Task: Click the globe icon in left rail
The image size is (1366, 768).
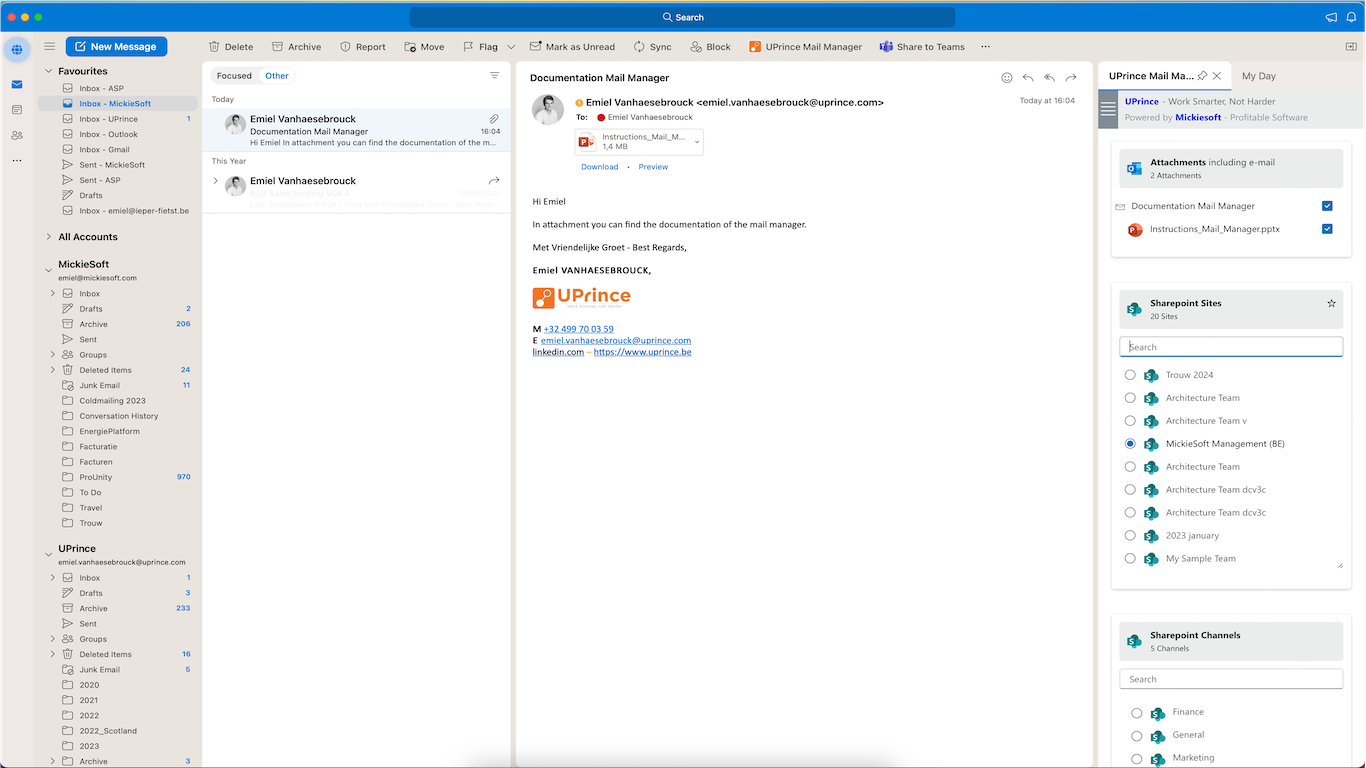Action: click(x=17, y=49)
